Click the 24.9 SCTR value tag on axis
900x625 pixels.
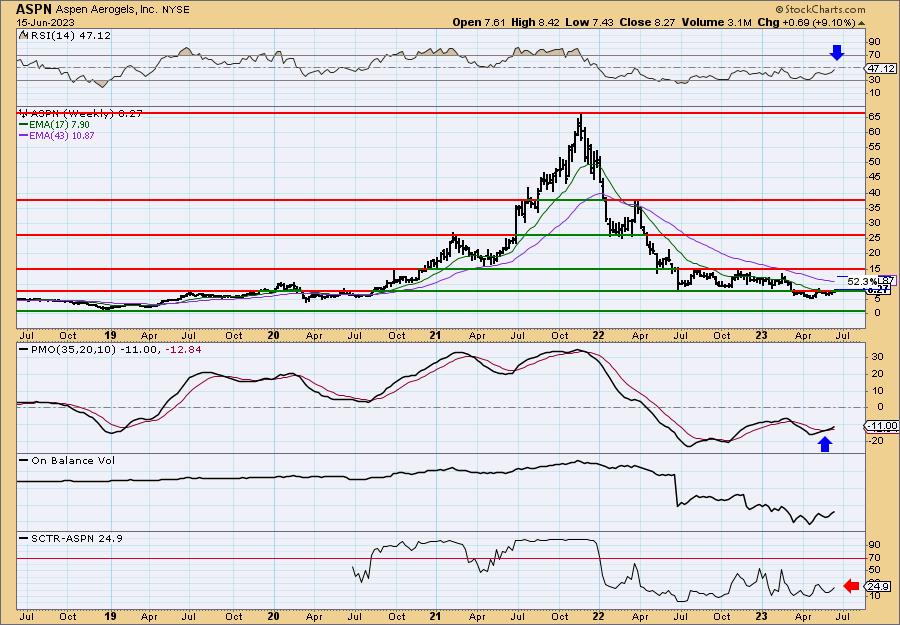[x=878, y=587]
